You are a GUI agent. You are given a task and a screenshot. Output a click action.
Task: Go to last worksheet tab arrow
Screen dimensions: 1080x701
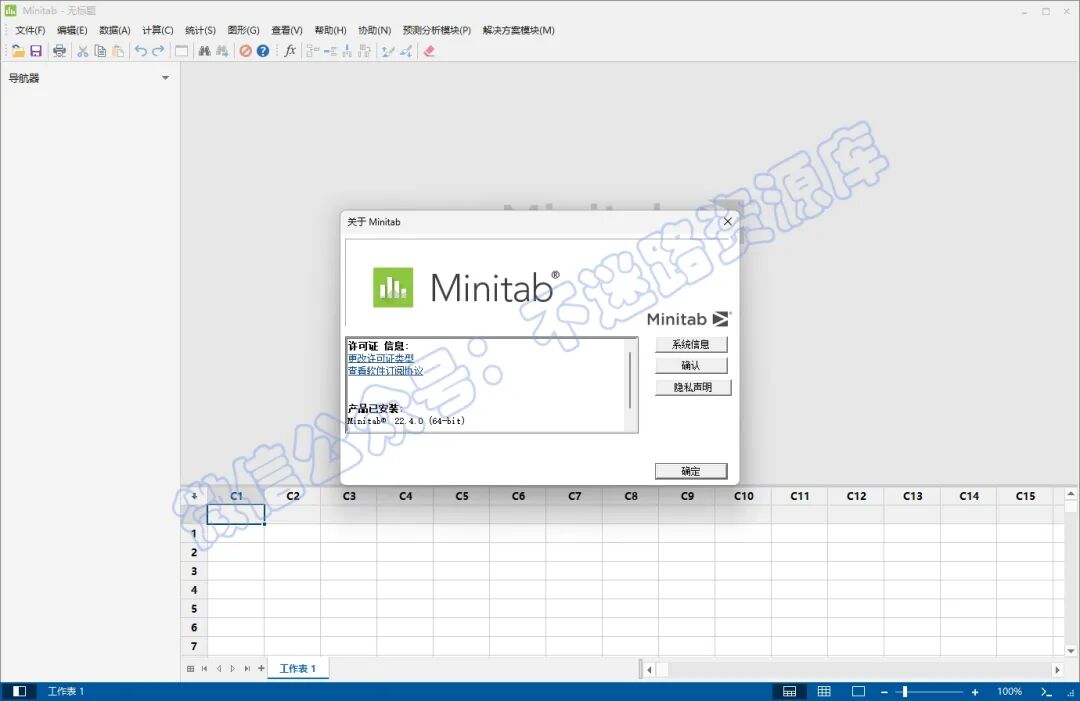click(x=247, y=669)
